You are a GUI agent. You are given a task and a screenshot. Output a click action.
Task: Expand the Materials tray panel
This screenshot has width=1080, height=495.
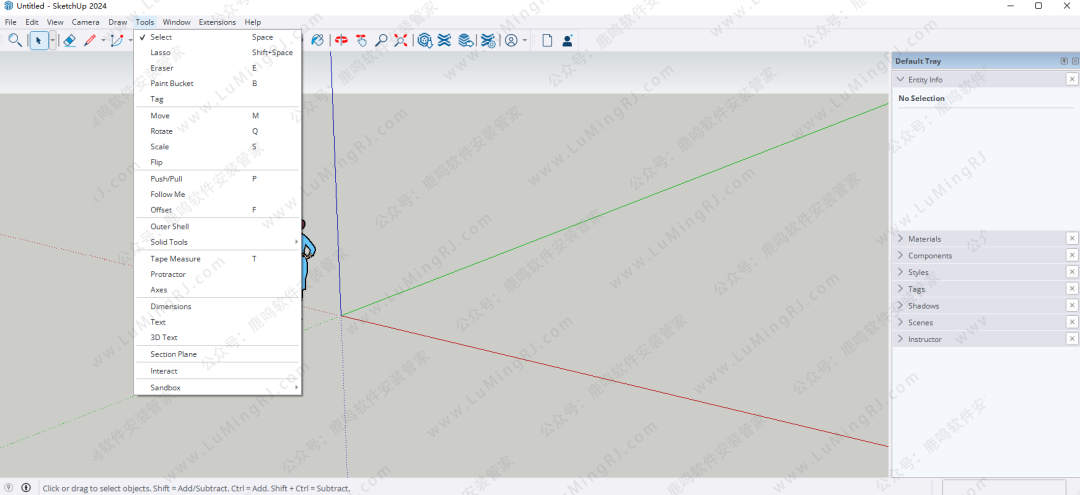[x=923, y=239]
